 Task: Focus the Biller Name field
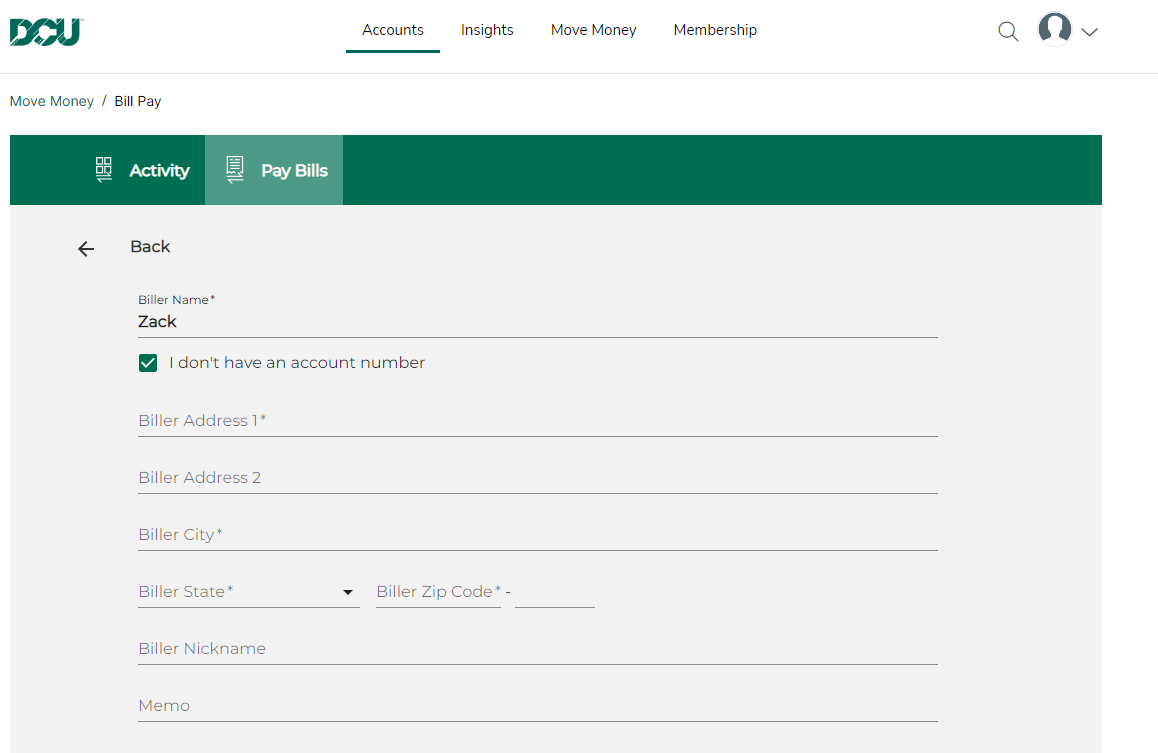537,322
